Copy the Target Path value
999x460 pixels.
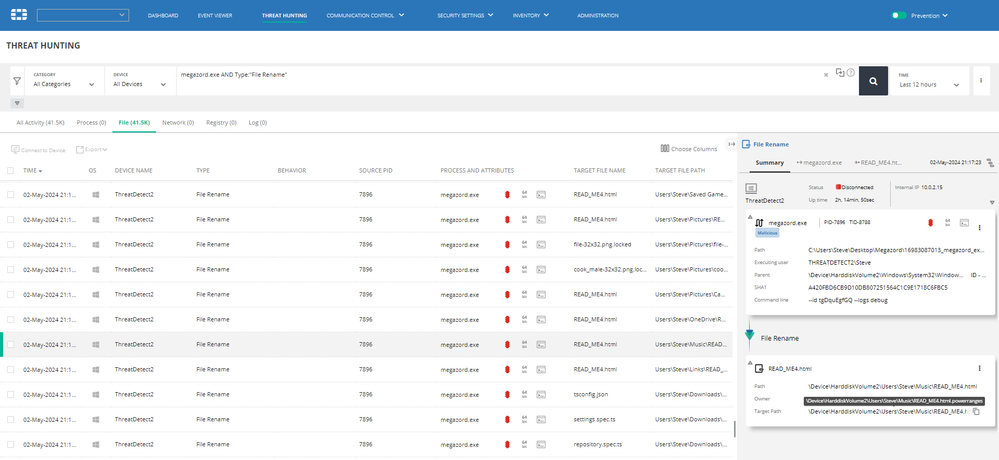point(975,411)
